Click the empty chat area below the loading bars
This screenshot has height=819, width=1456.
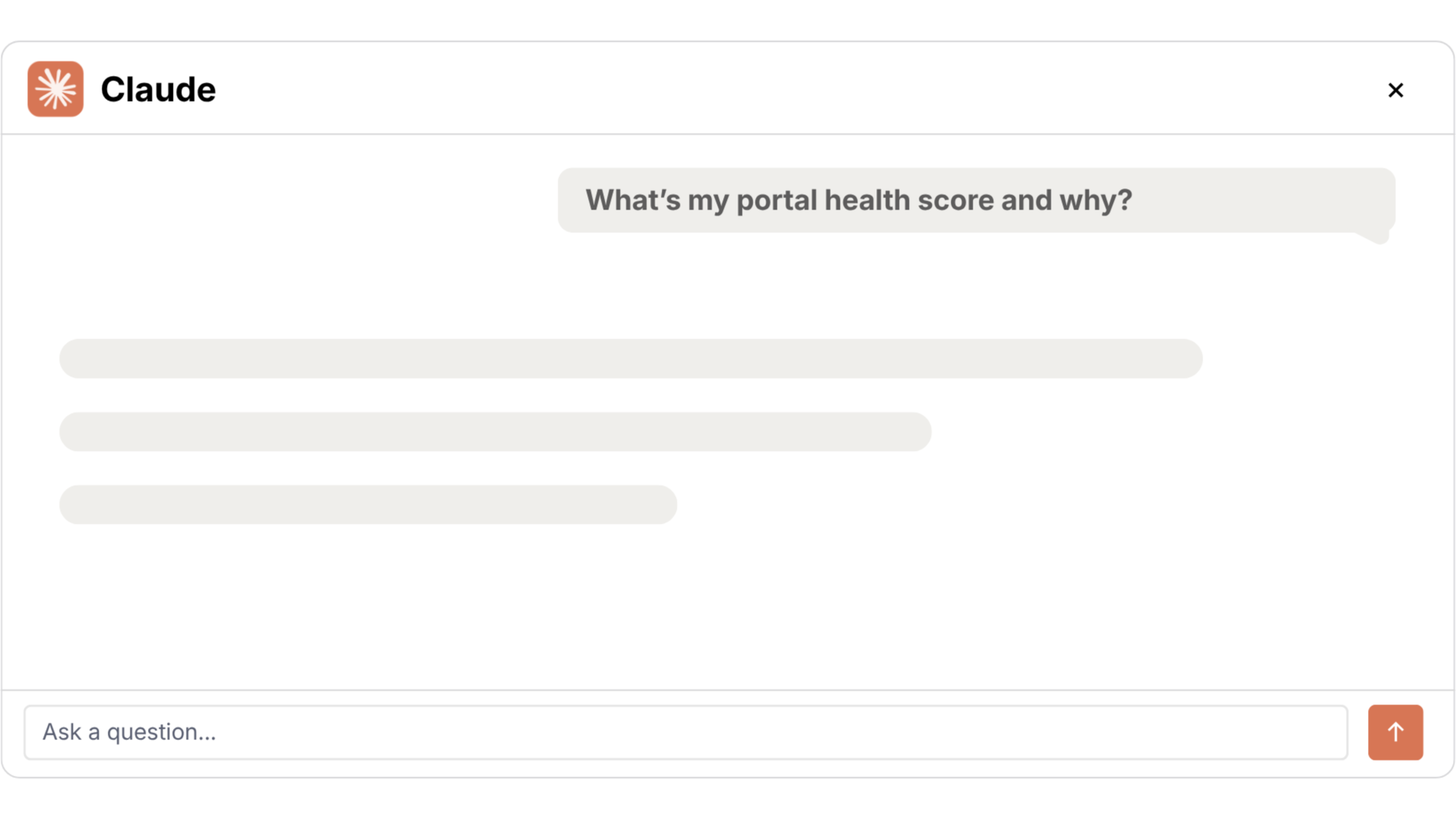[x=727, y=607]
